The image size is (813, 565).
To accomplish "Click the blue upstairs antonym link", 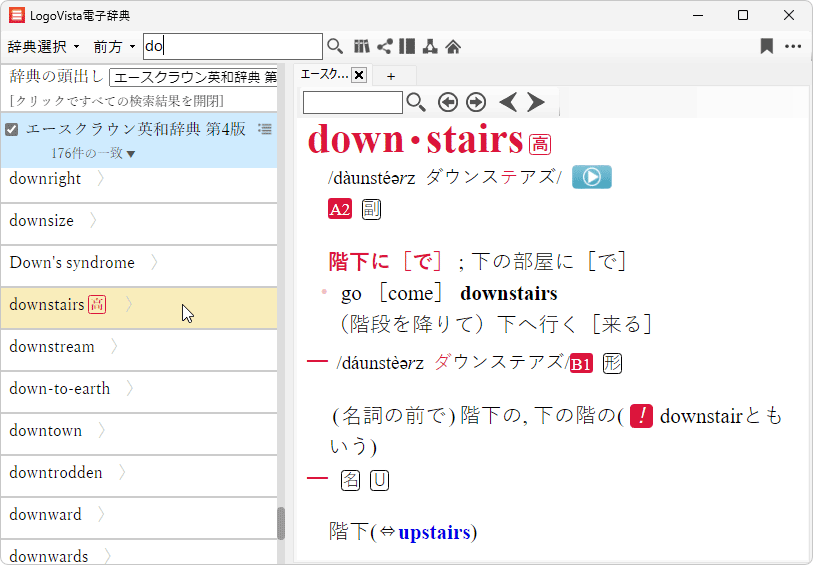I will pos(433,532).
